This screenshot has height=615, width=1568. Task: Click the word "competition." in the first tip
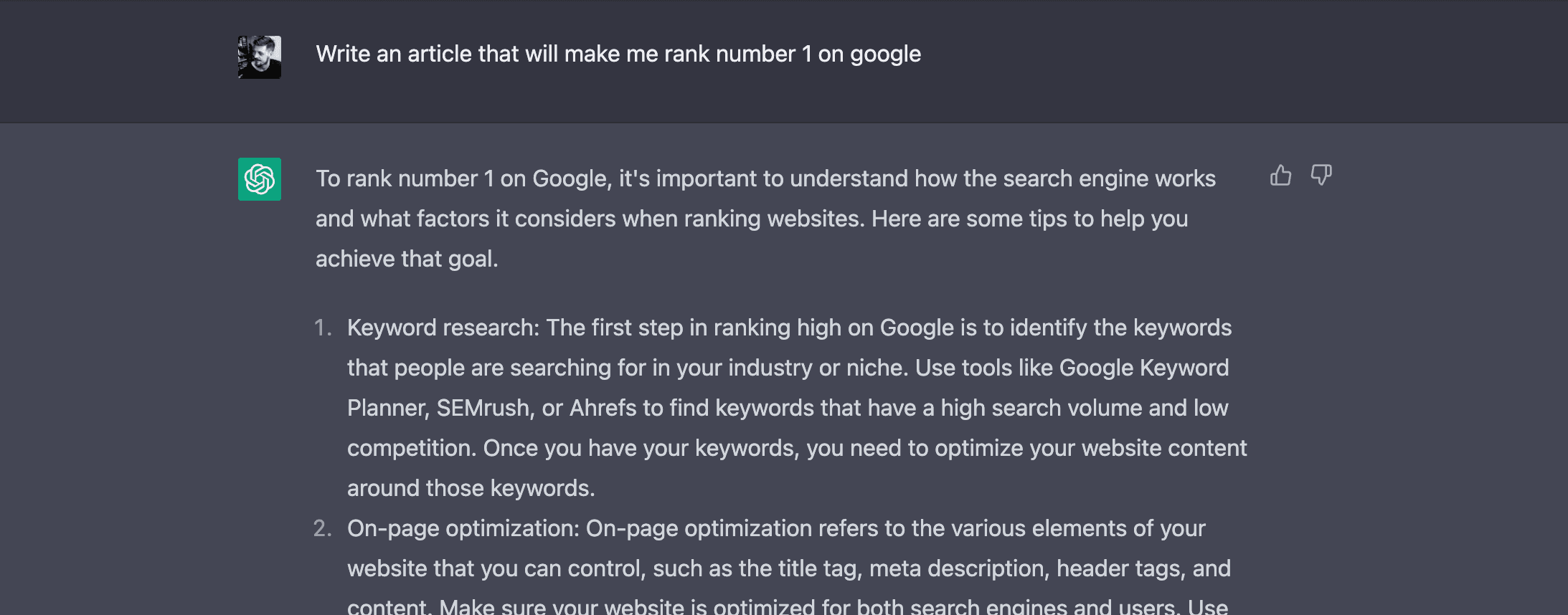412,449
